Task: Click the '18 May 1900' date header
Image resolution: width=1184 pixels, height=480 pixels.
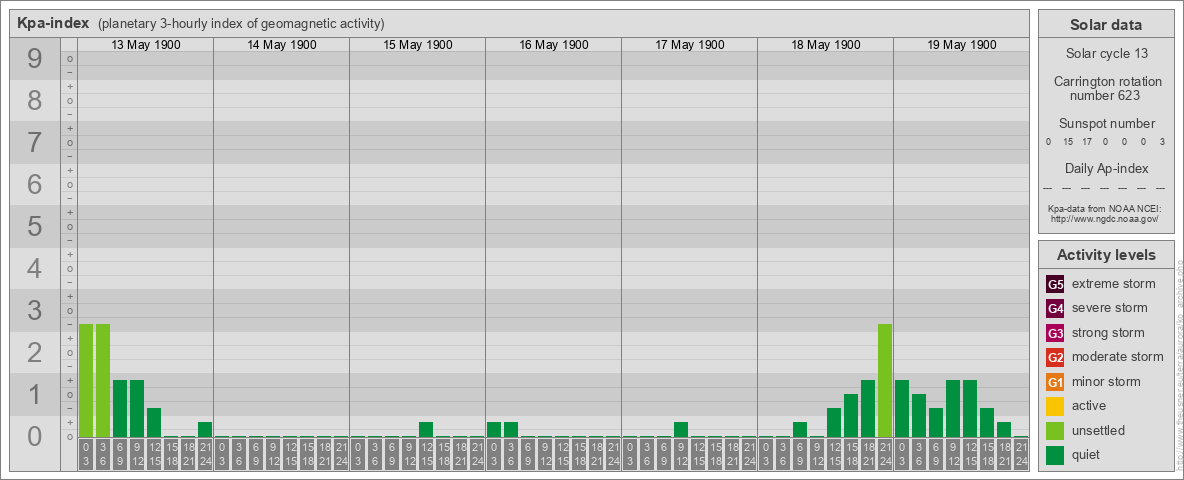Action: 825,45
